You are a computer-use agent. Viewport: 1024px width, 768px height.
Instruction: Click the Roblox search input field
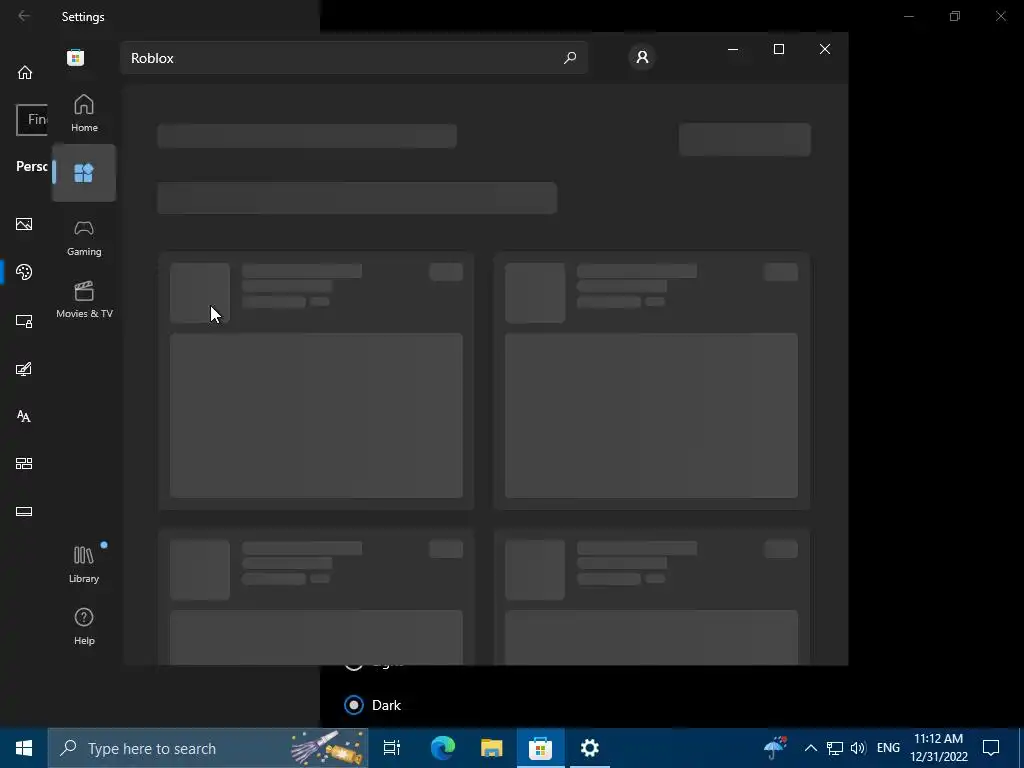(353, 57)
